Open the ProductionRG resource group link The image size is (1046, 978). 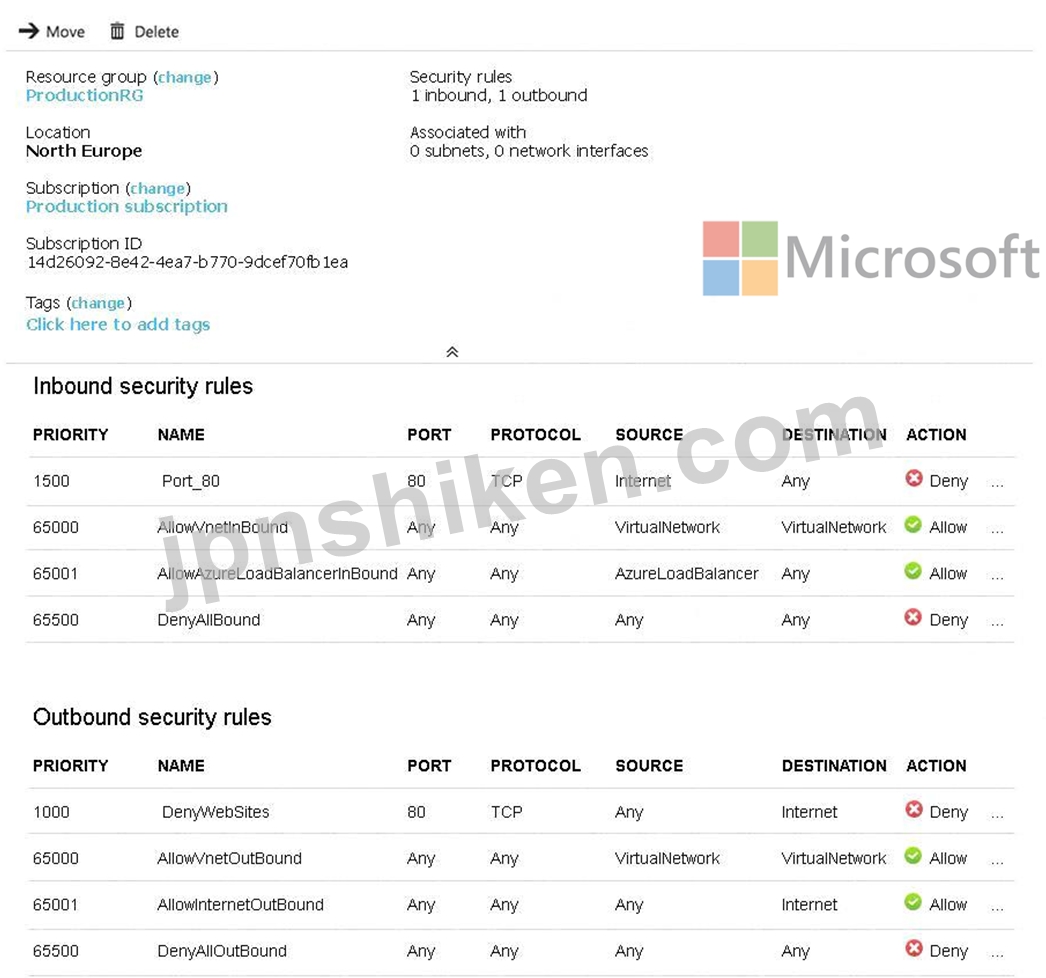pyautogui.click(x=84, y=96)
